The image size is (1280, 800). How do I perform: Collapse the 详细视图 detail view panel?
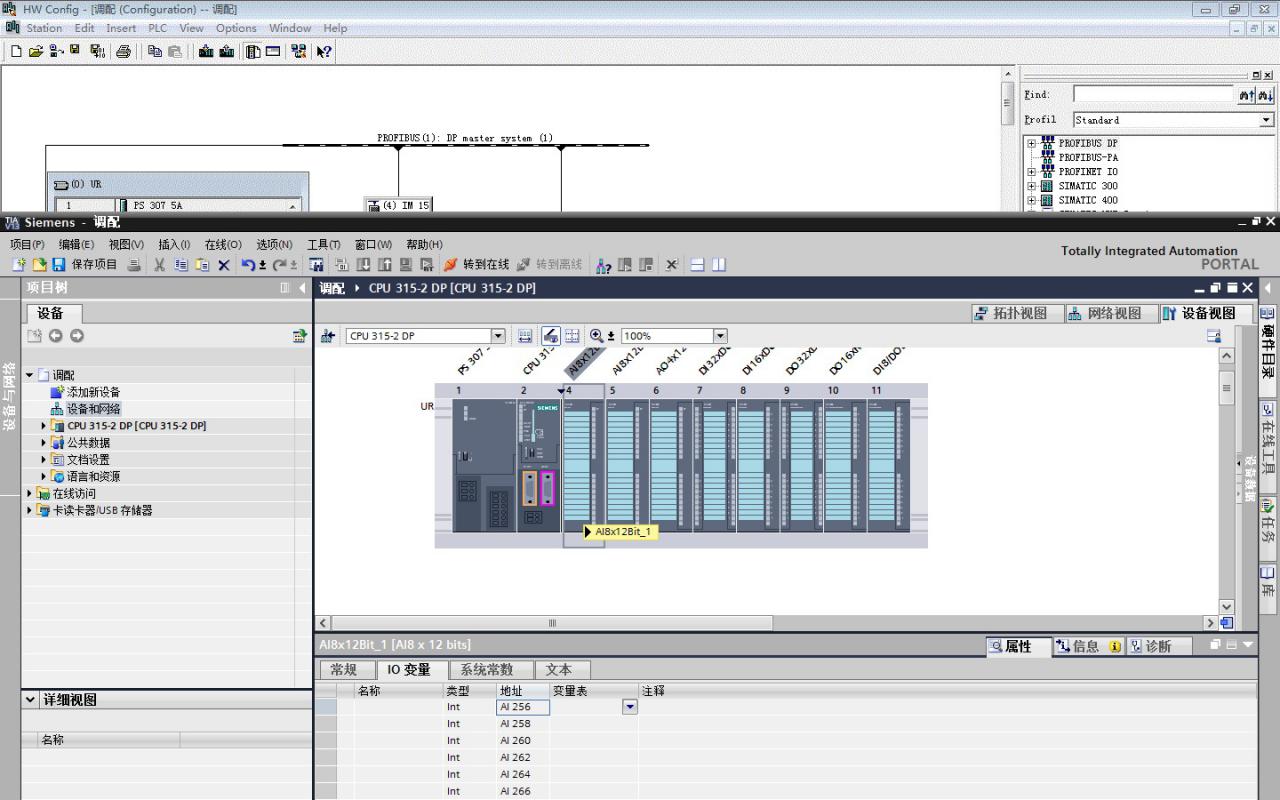click(x=30, y=700)
